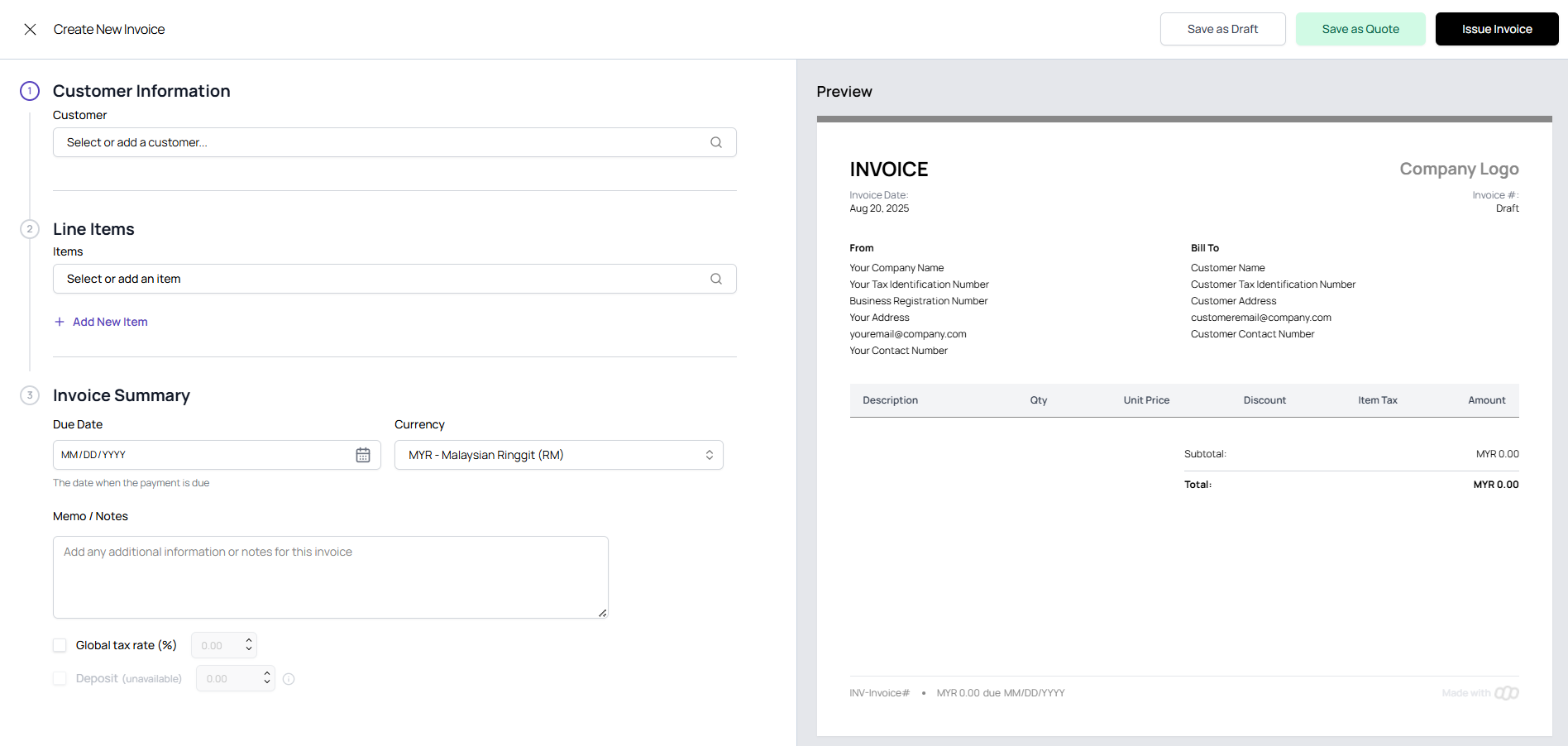Open the customer selection field
The height and width of the screenshot is (746, 1568).
tap(331, 142)
